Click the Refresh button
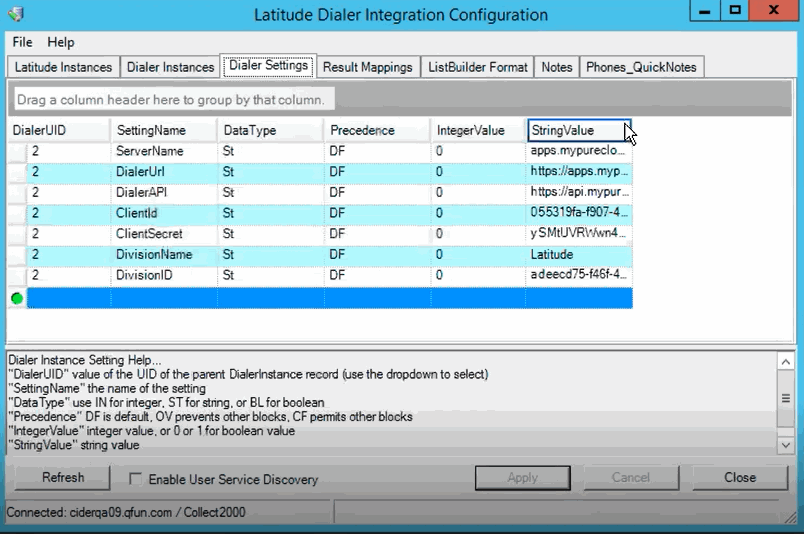 [63, 478]
